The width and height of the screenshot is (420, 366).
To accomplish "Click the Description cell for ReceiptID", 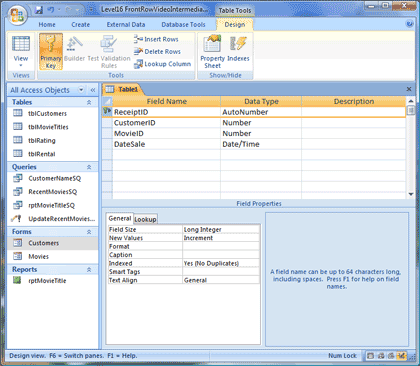I will [x=354, y=112].
